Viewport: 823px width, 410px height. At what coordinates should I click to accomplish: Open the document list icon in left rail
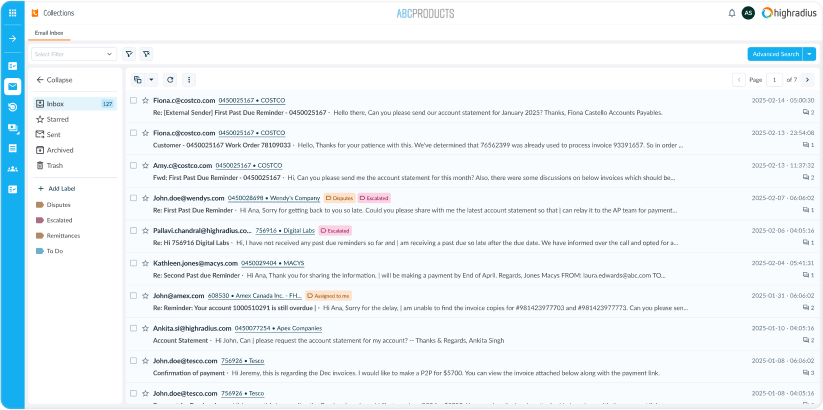13,149
